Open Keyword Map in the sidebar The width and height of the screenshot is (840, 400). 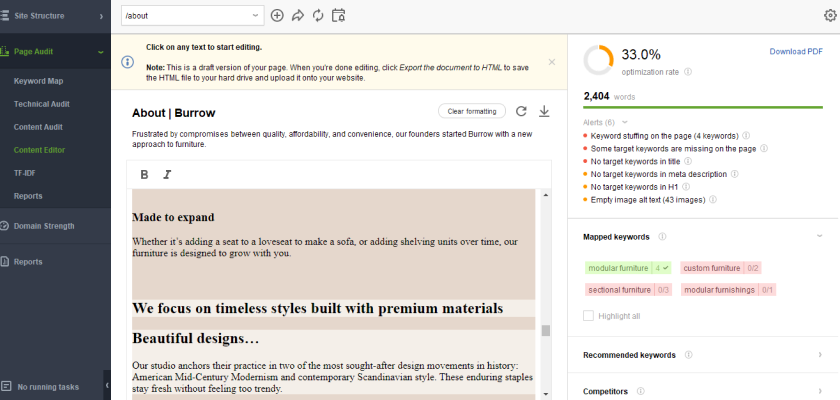39,81
